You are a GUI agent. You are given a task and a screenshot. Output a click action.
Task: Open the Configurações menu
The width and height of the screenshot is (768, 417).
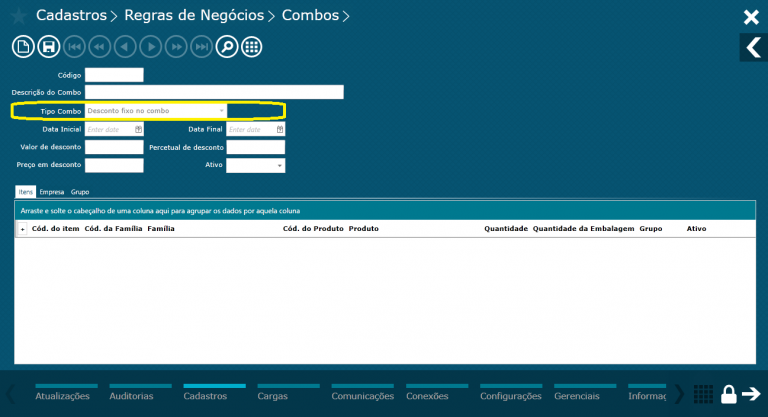(511, 396)
